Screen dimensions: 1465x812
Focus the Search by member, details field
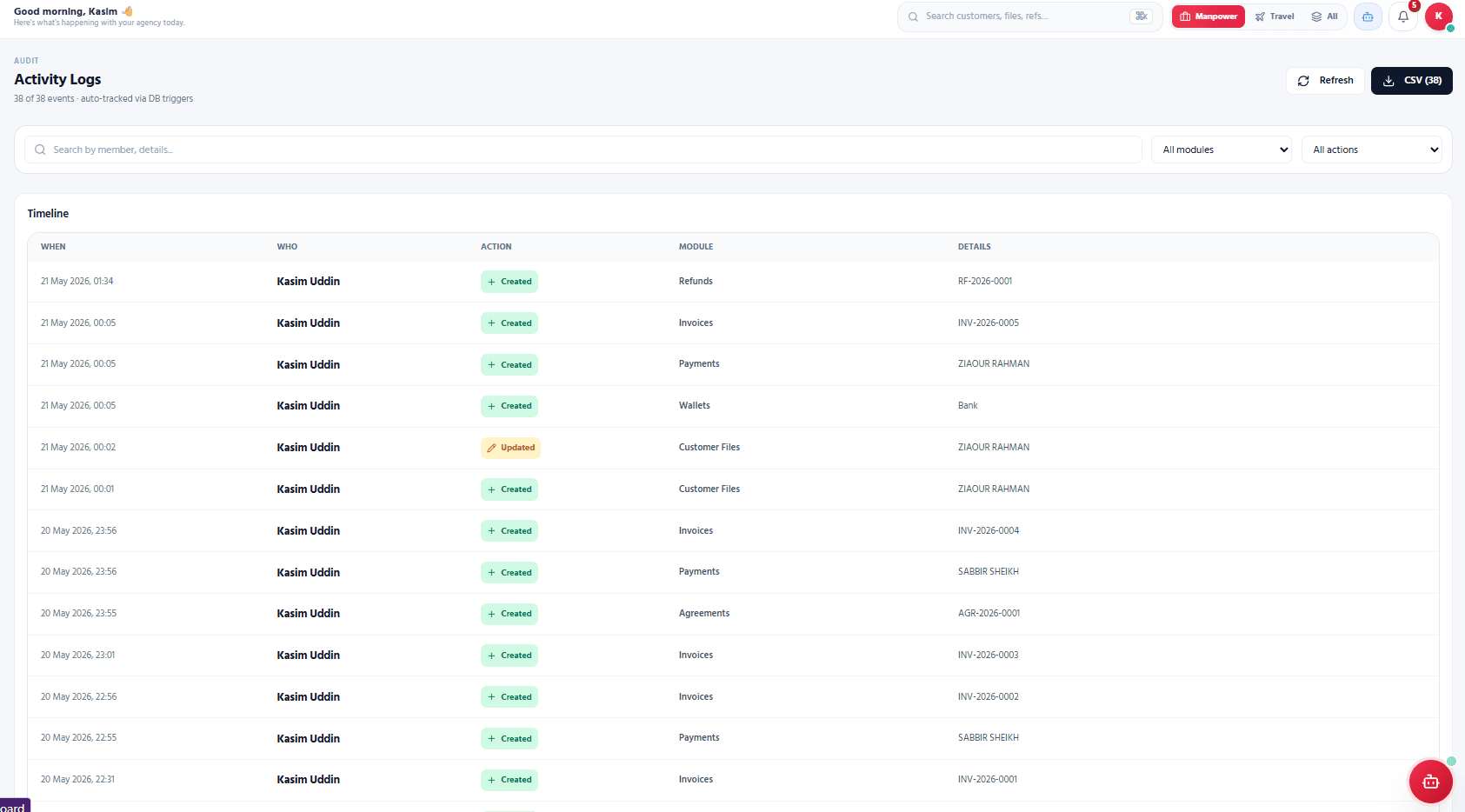(583, 150)
